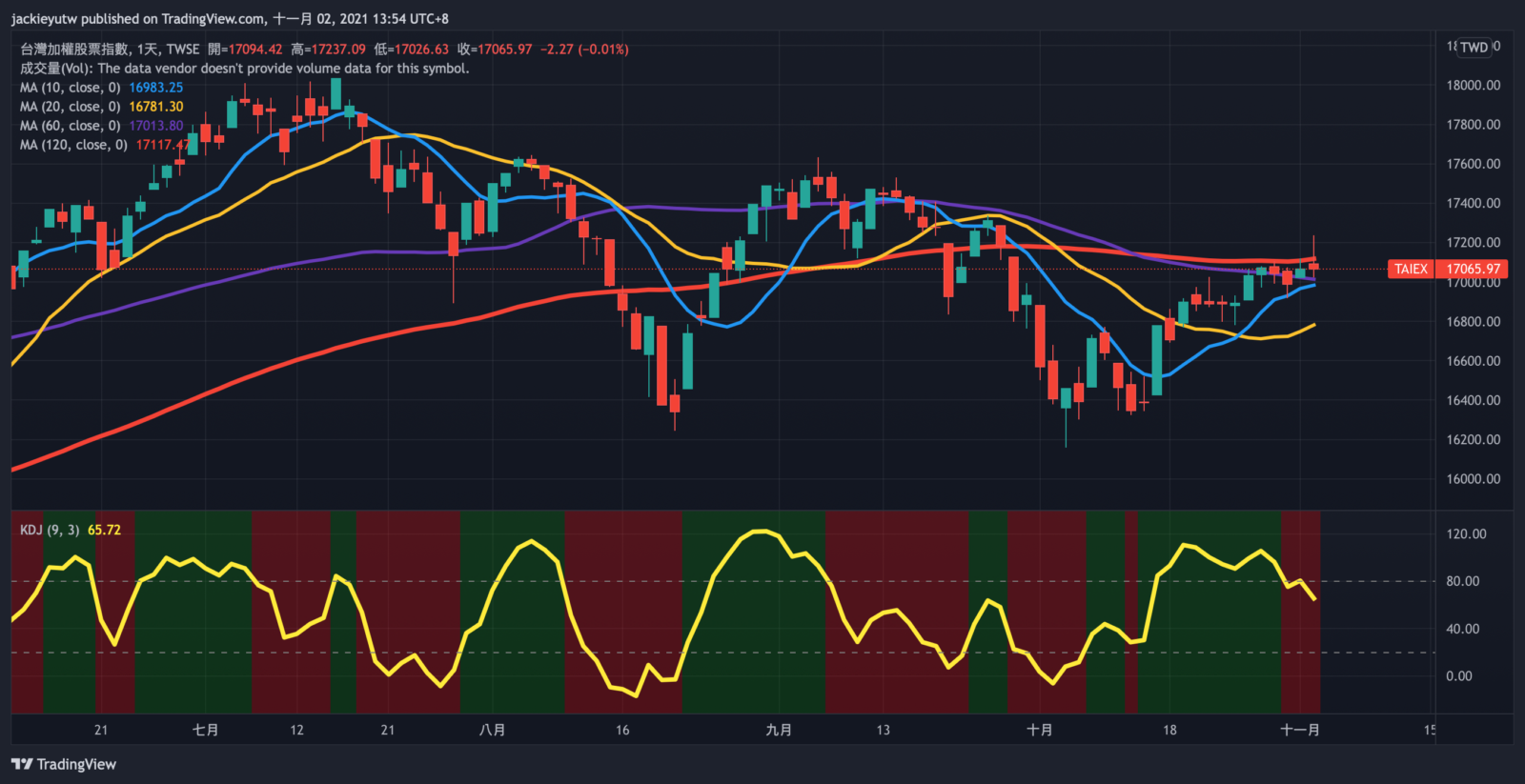Click the 台灣加權股票指數 symbol title
The height and width of the screenshot is (784, 1525).
click(x=74, y=50)
